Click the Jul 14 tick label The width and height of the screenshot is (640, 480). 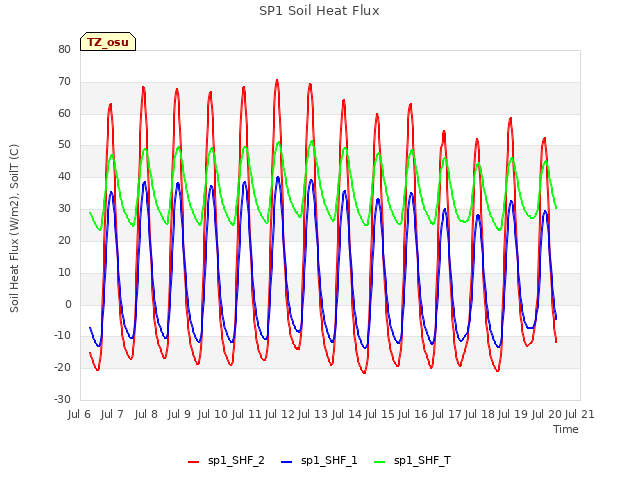(x=346, y=414)
